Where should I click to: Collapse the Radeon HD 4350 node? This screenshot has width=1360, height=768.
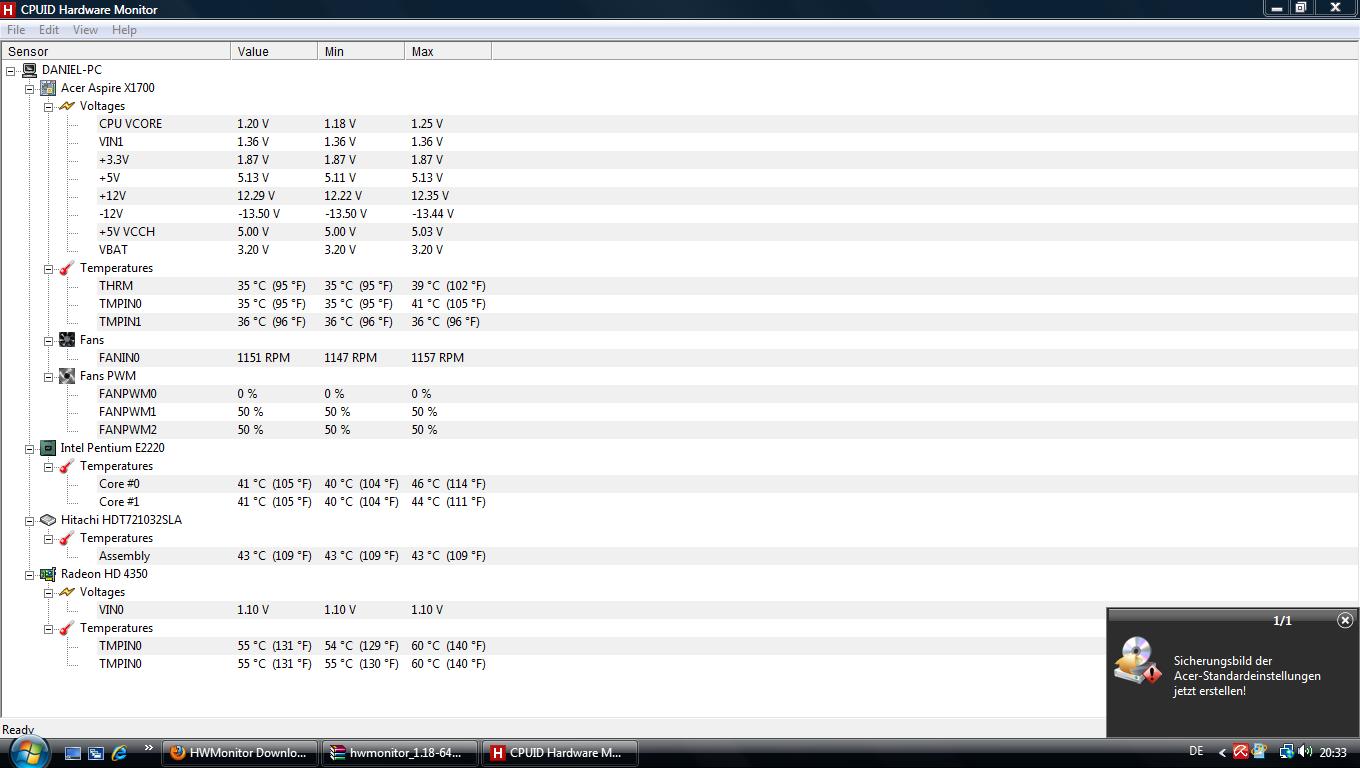(x=30, y=574)
